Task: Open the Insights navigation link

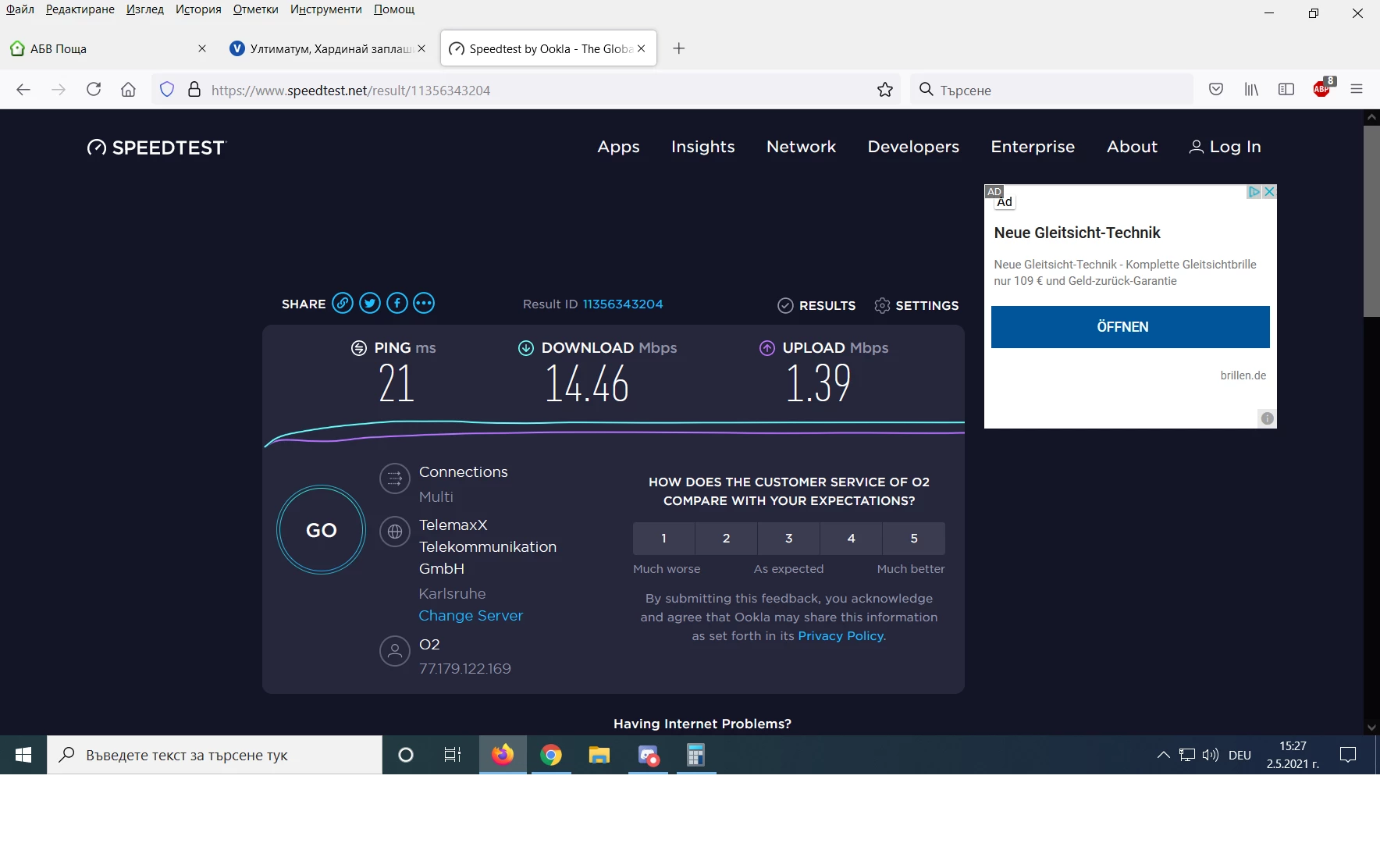Action: click(x=703, y=147)
